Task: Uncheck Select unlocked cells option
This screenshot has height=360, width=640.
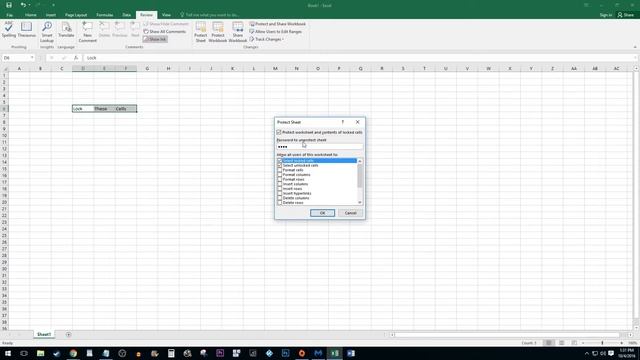Action: point(280,165)
